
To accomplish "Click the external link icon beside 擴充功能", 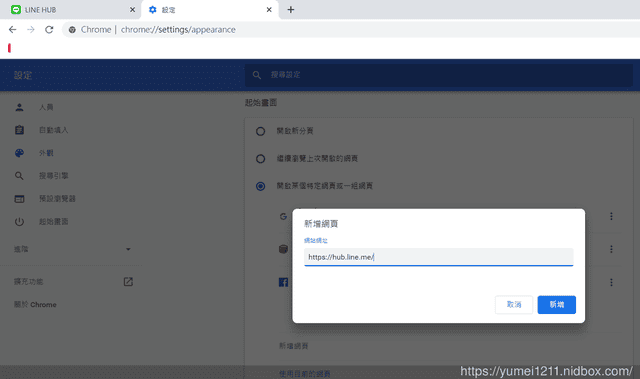I will coord(128,281).
